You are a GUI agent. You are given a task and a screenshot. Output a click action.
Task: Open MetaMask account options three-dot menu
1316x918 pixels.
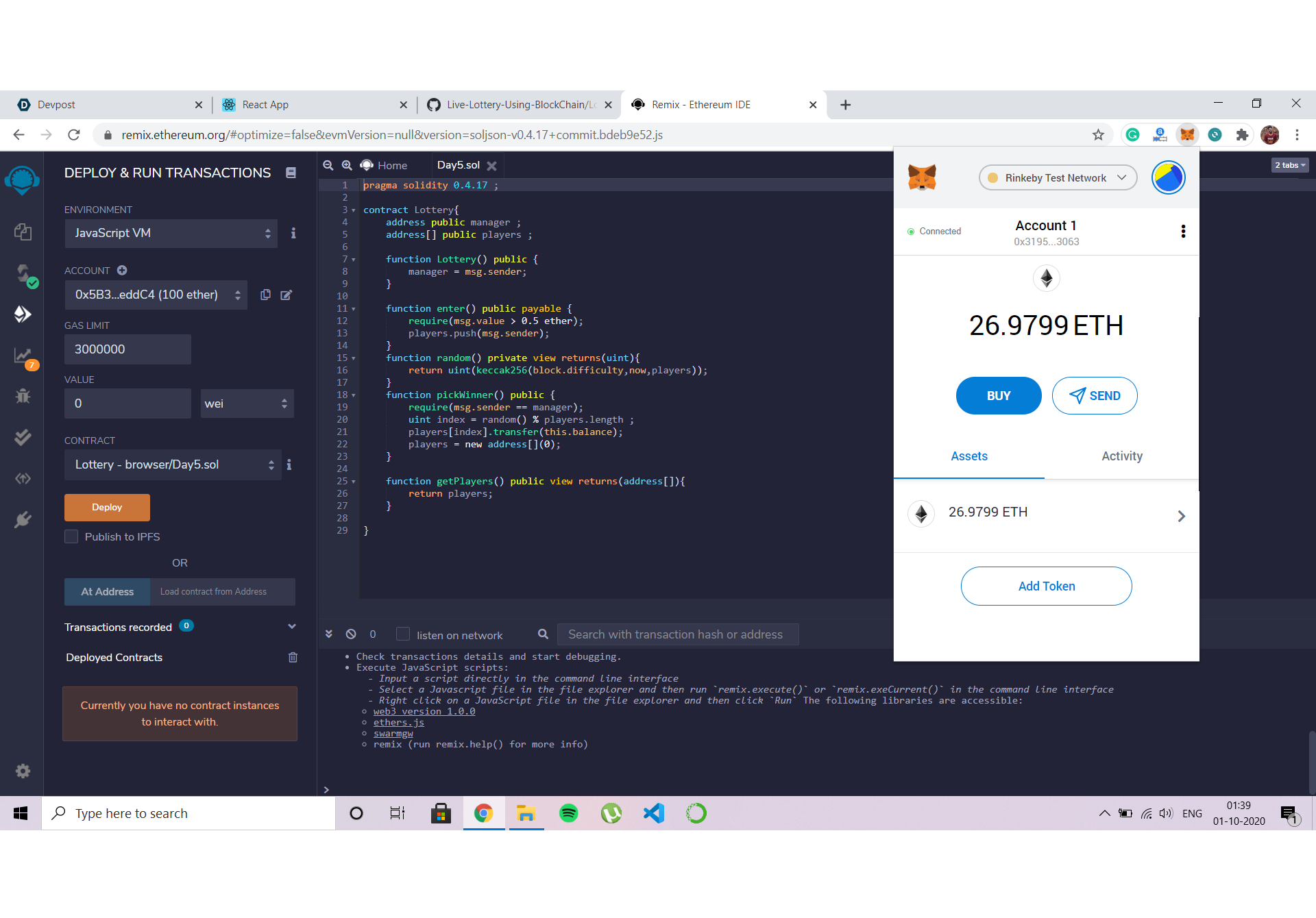pyautogui.click(x=1183, y=232)
